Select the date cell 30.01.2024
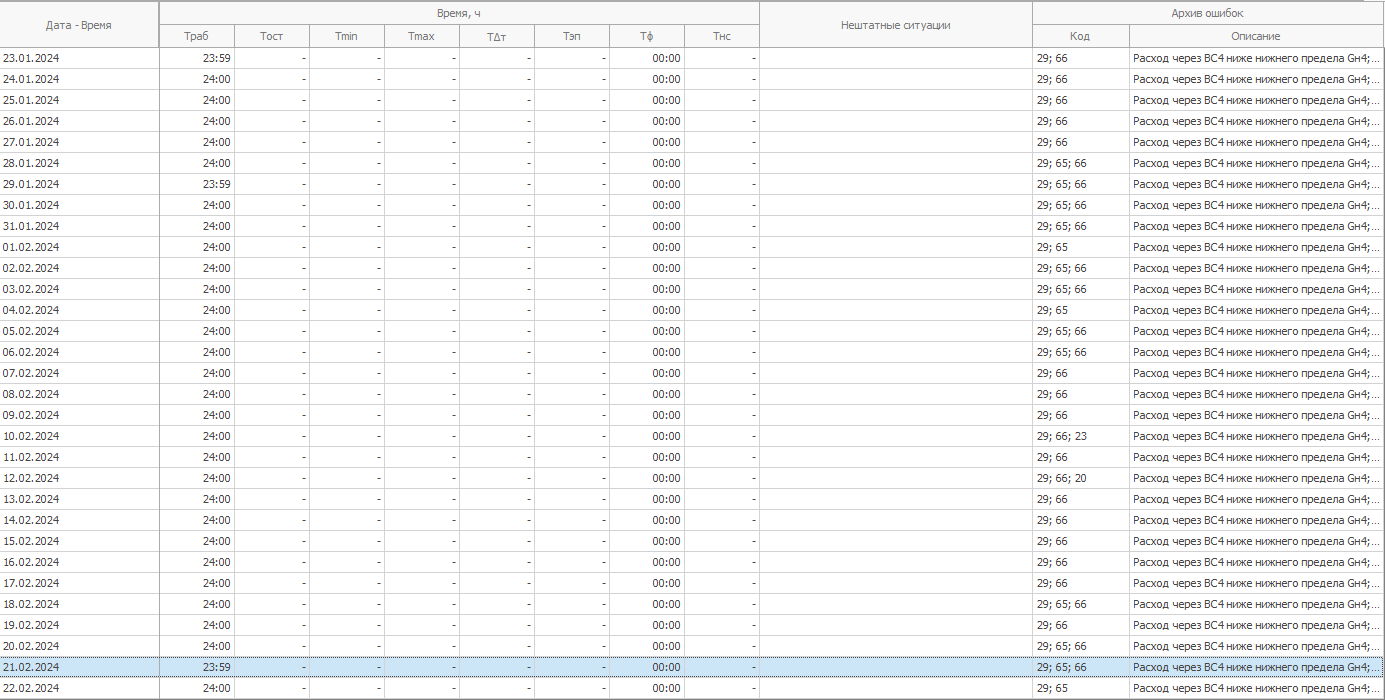Image resolution: width=1385 pixels, height=700 pixels. click(79, 205)
